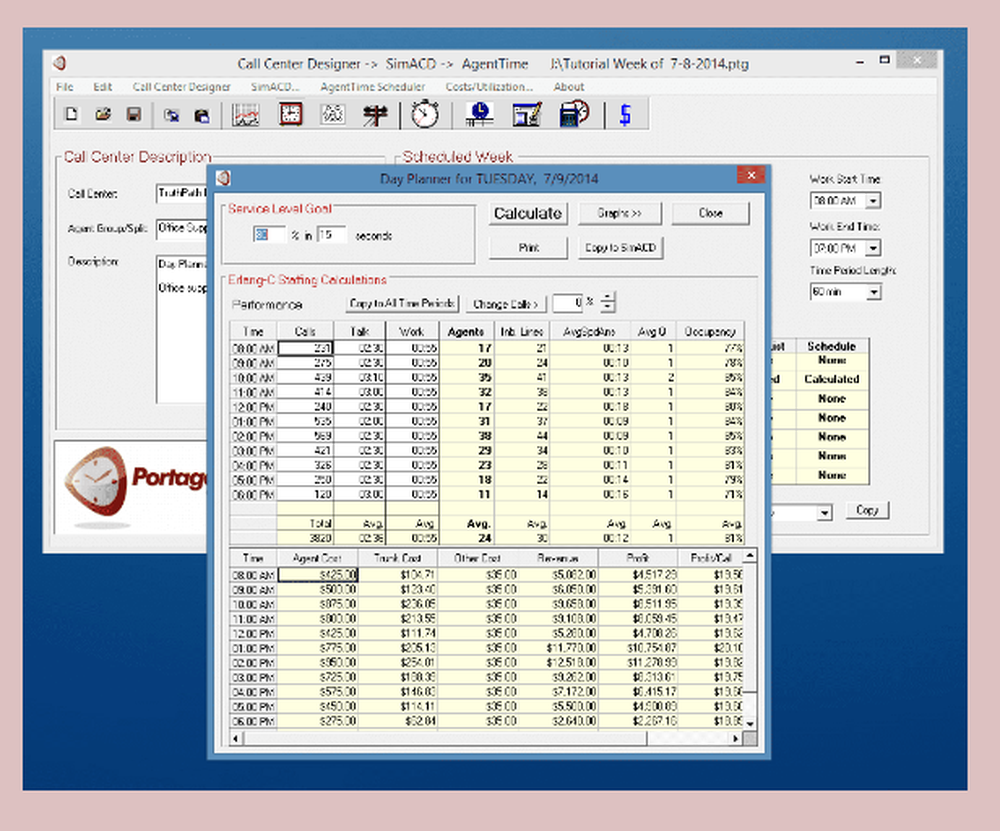Click the Save floppy disk icon
The width and height of the screenshot is (1000, 831).
pos(133,115)
